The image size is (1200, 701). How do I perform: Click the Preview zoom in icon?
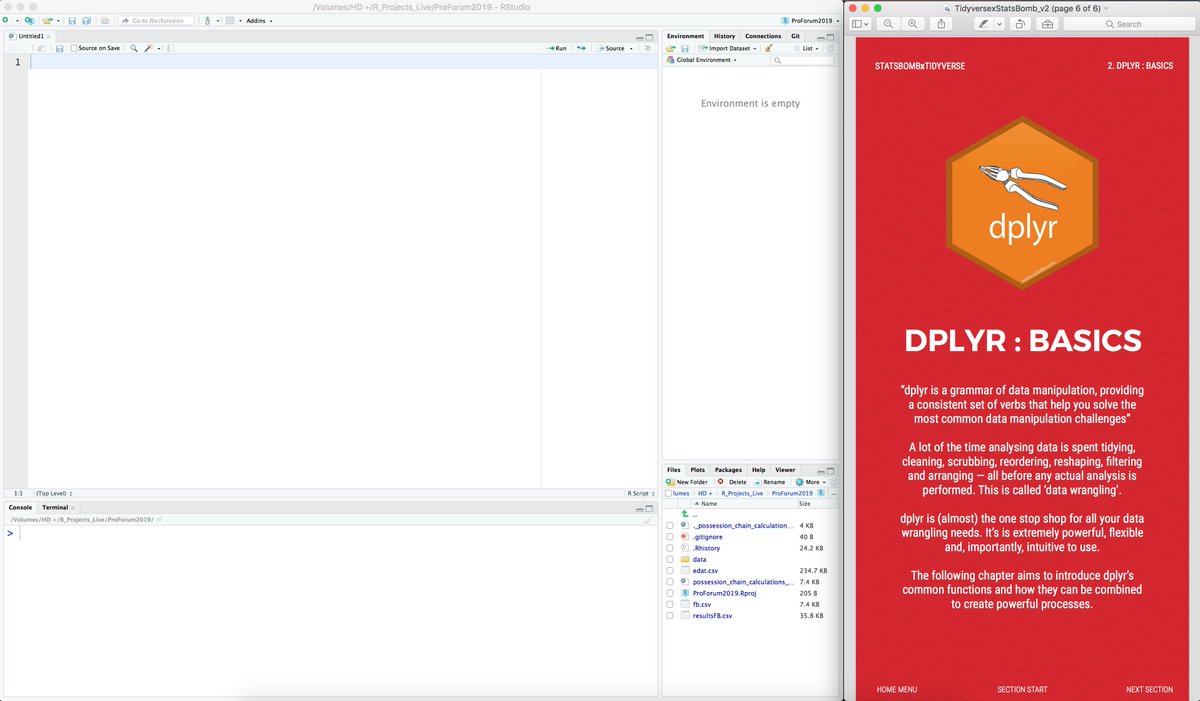[913, 24]
